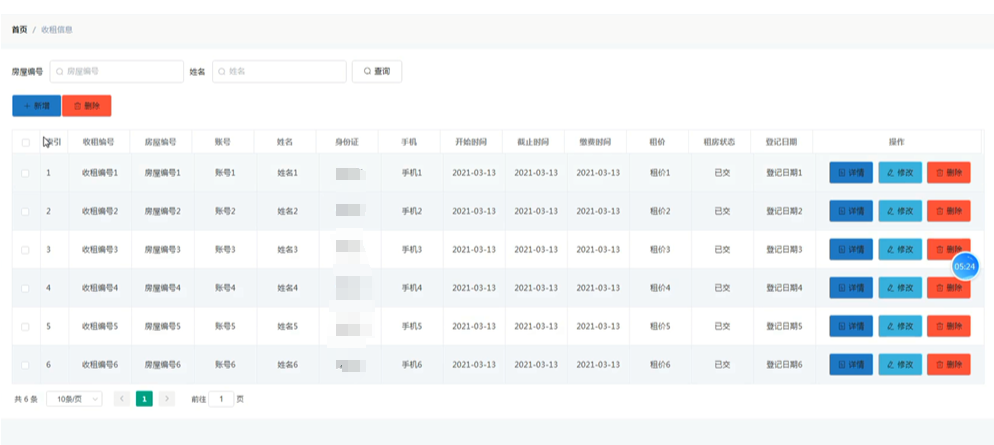994x445 pixels.
Task: Click the search magnifier 查询 button
Action: [x=377, y=72]
